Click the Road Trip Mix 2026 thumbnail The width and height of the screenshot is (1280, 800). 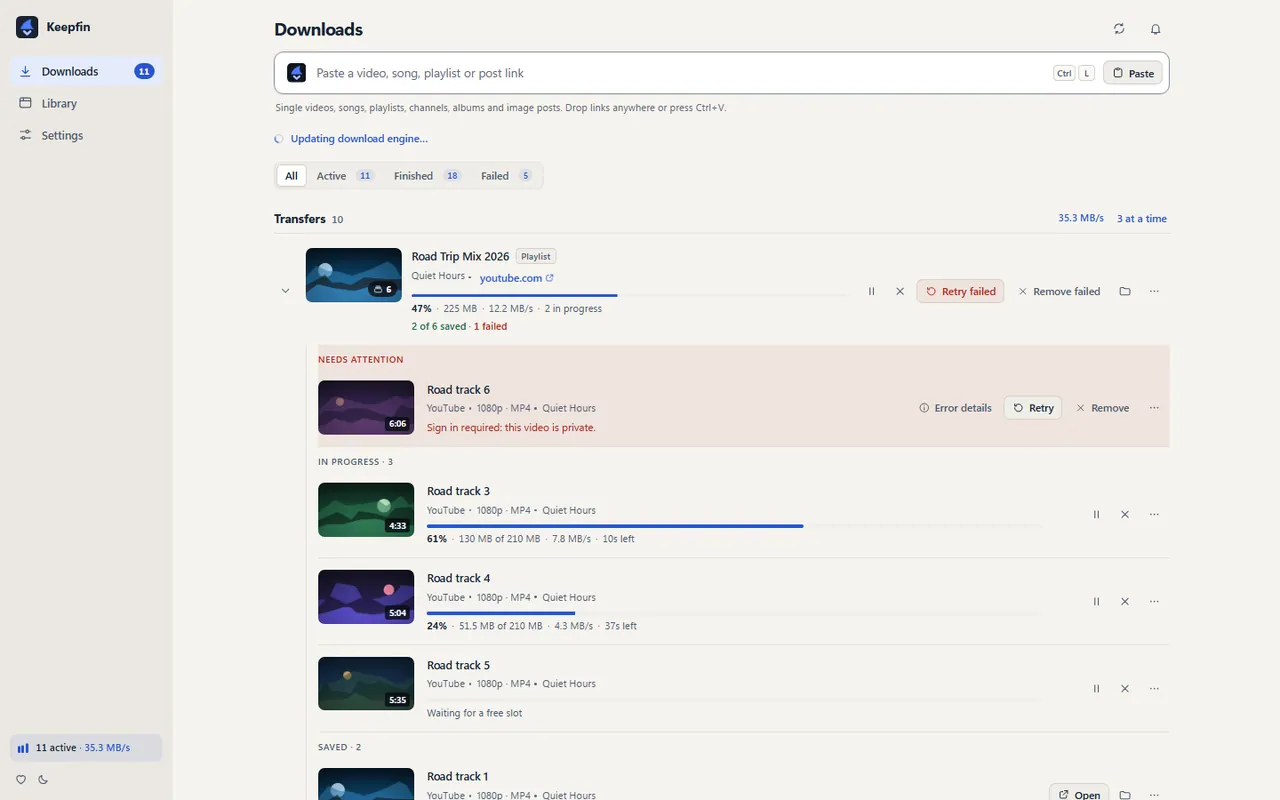(354, 275)
